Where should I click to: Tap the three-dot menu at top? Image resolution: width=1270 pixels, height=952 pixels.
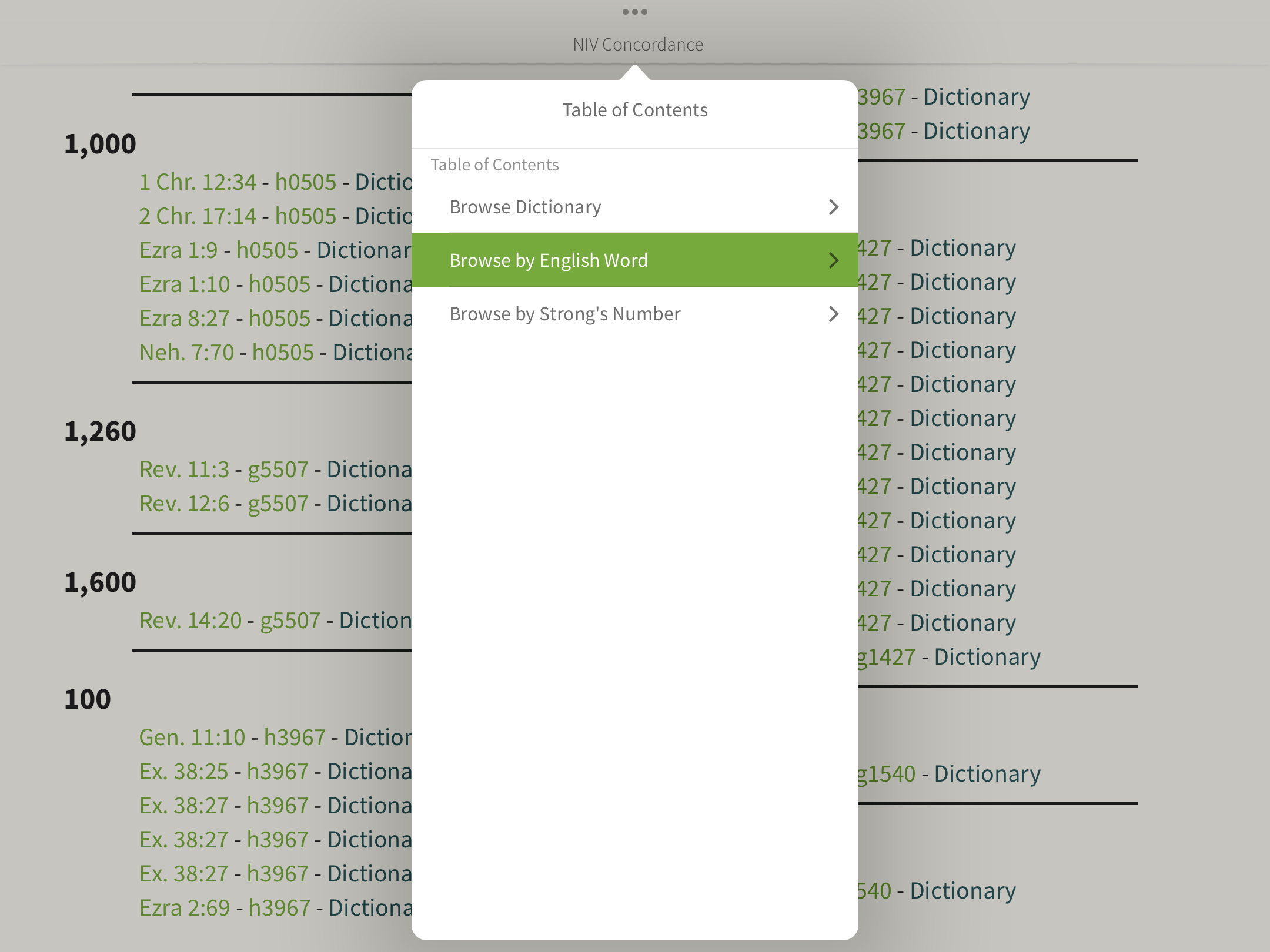(x=634, y=12)
